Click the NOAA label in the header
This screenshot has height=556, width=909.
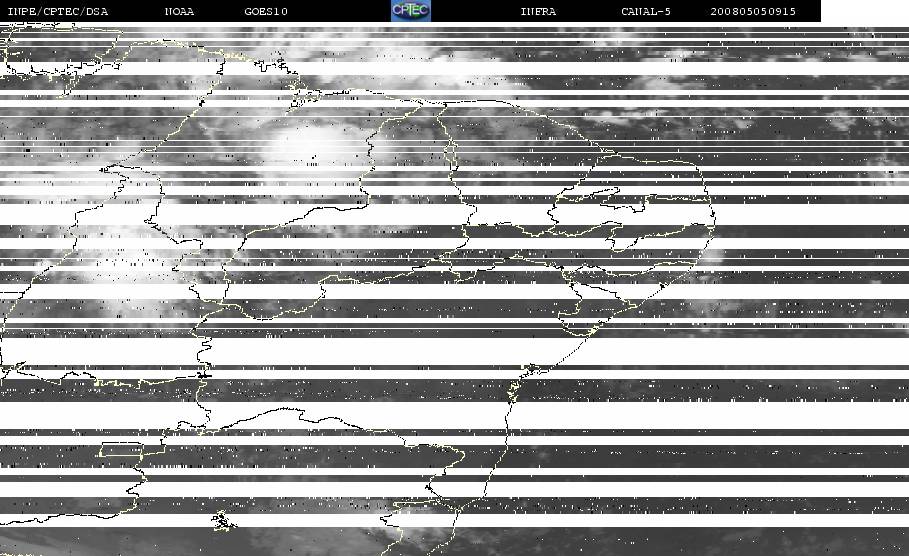click(x=179, y=11)
